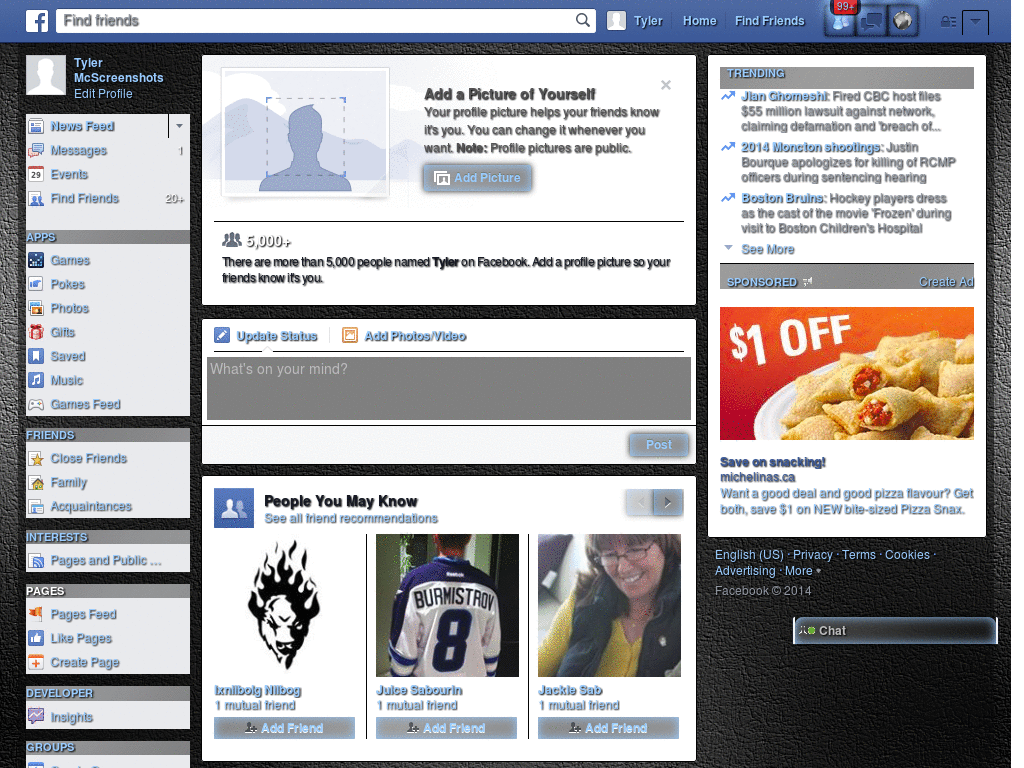Open the Music icon

(36, 380)
